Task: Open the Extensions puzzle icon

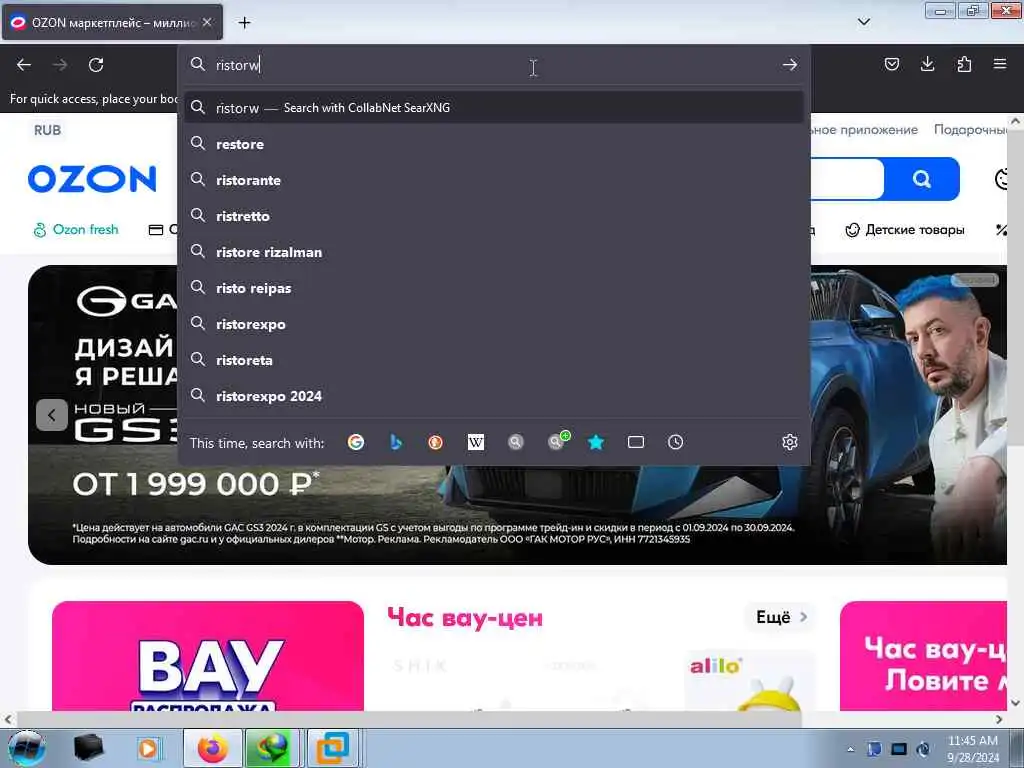Action: point(964,64)
